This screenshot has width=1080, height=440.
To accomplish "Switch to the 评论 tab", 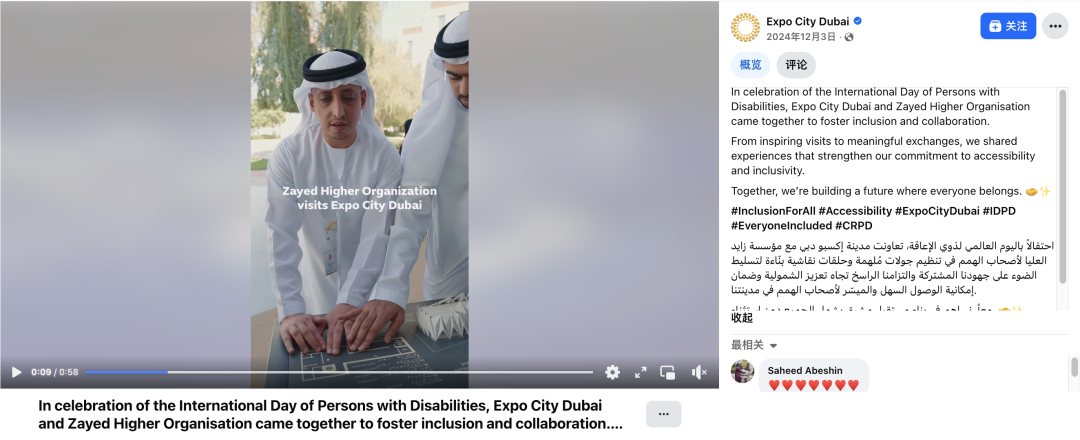I will pos(796,65).
